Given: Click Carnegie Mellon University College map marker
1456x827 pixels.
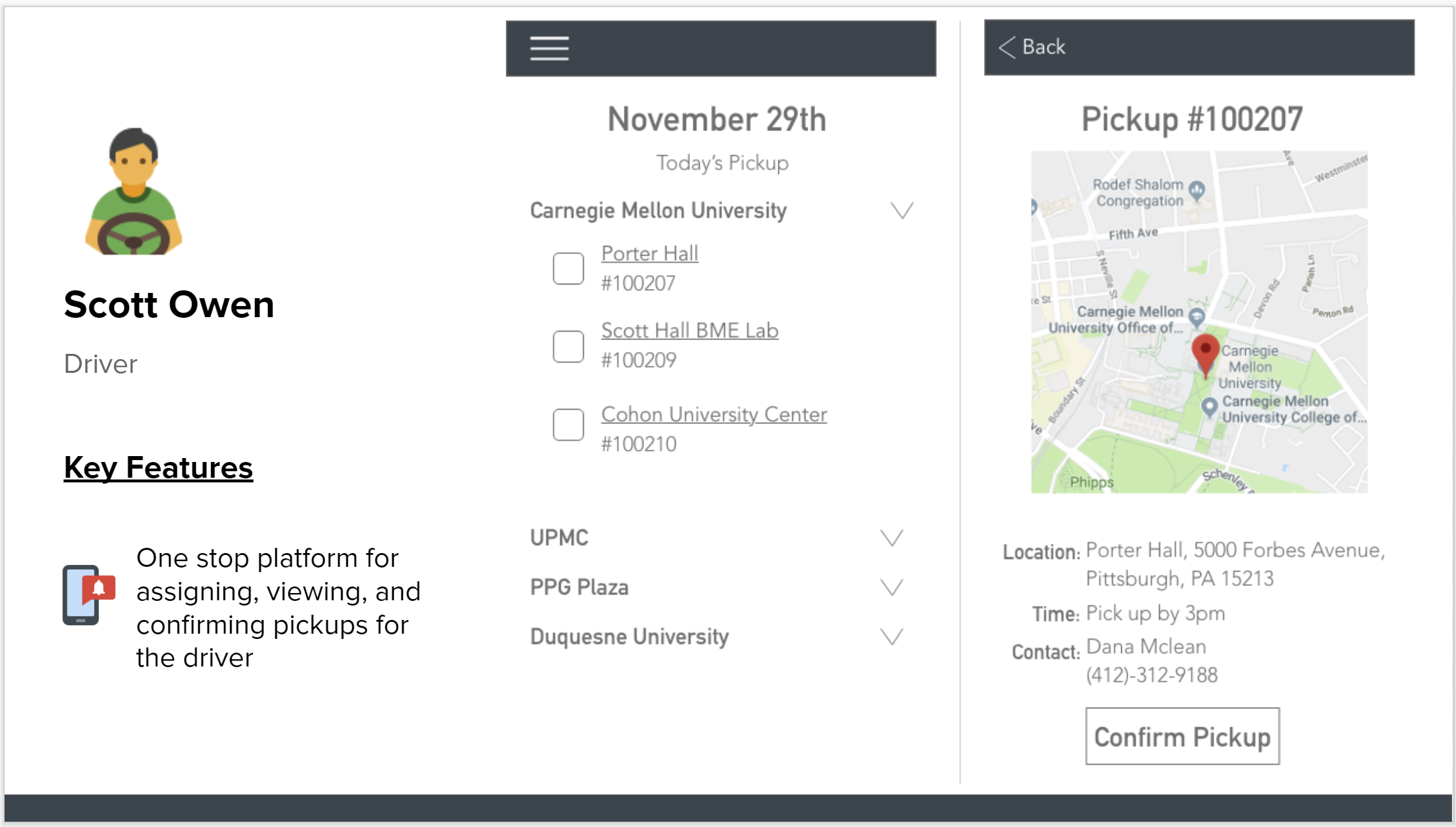Looking at the screenshot, I should pyautogui.click(x=1209, y=407).
